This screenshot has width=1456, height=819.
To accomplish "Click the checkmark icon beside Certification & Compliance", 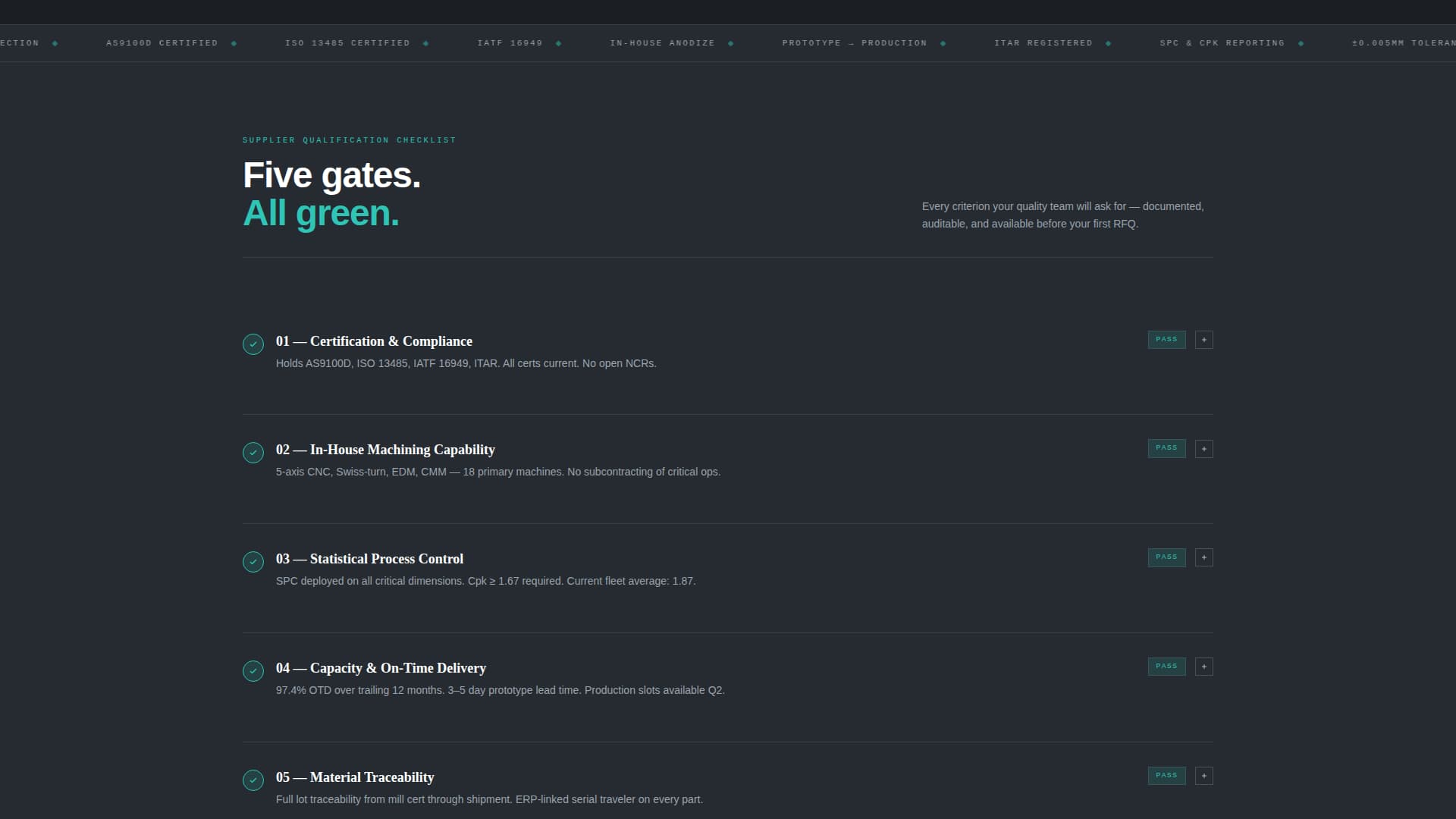I will click(x=253, y=344).
